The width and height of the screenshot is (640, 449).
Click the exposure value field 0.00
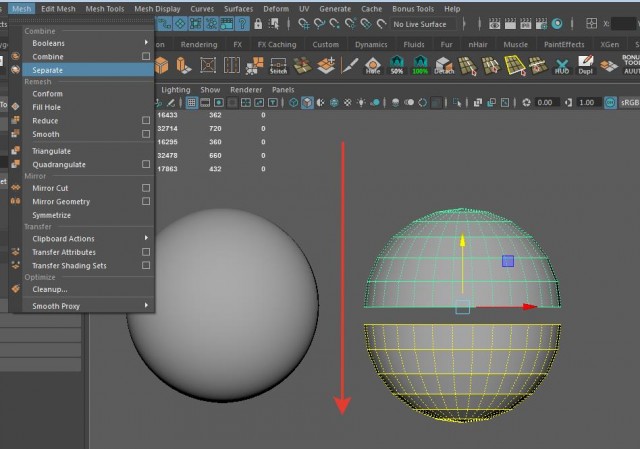pyautogui.click(x=547, y=102)
